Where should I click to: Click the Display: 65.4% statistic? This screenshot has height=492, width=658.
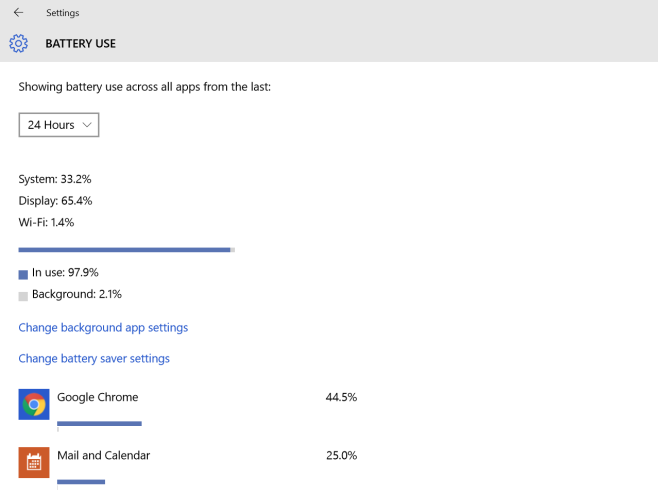pyautogui.click(x=55, y=201)
